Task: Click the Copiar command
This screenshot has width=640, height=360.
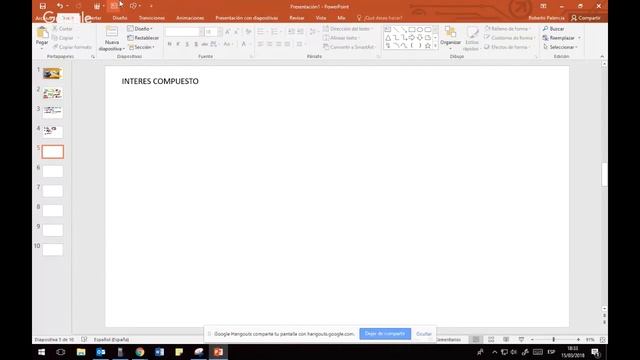Action: (x=63, y=38)
